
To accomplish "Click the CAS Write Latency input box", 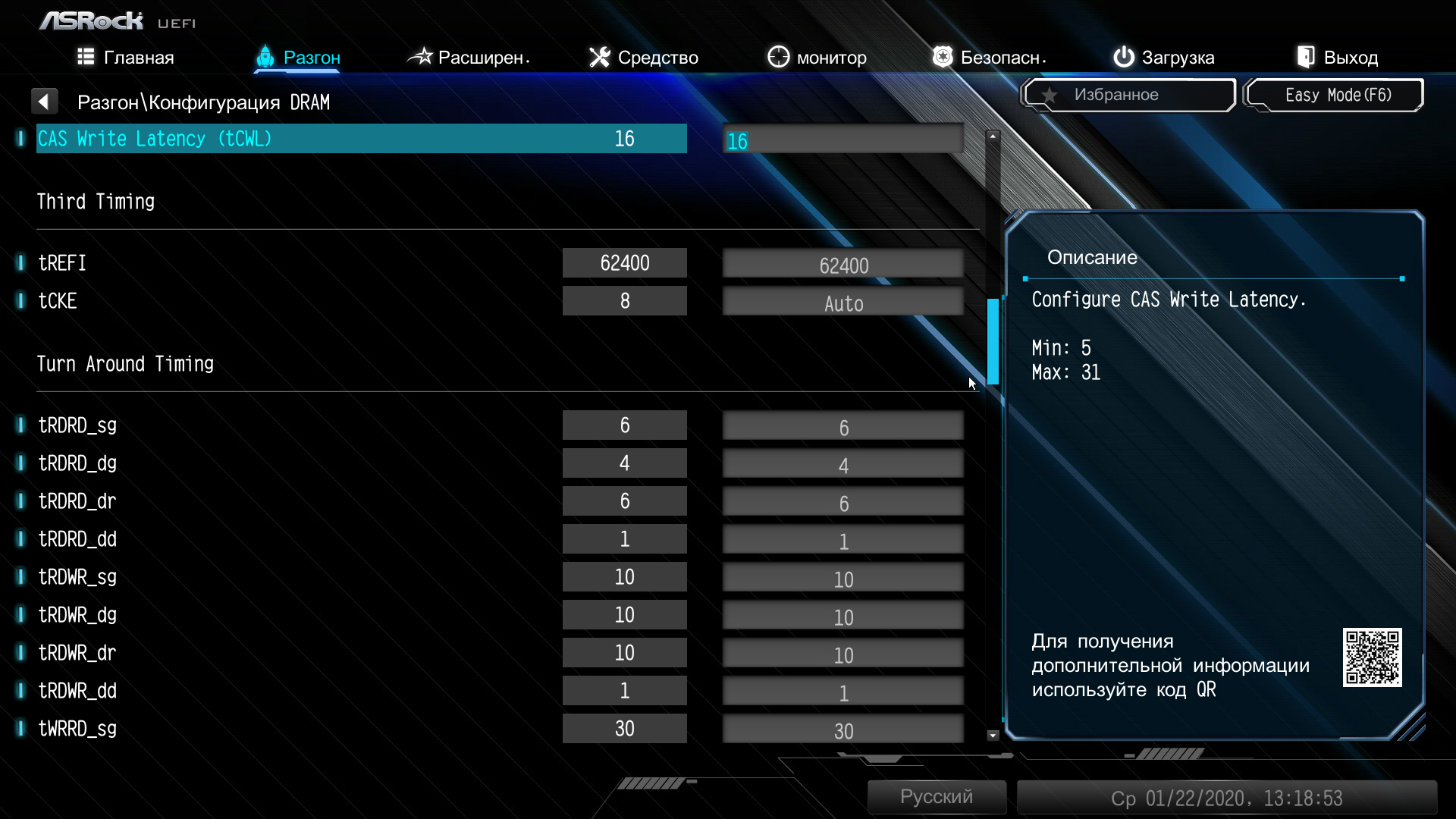I will pyautogui.click(x=843, y=141).
